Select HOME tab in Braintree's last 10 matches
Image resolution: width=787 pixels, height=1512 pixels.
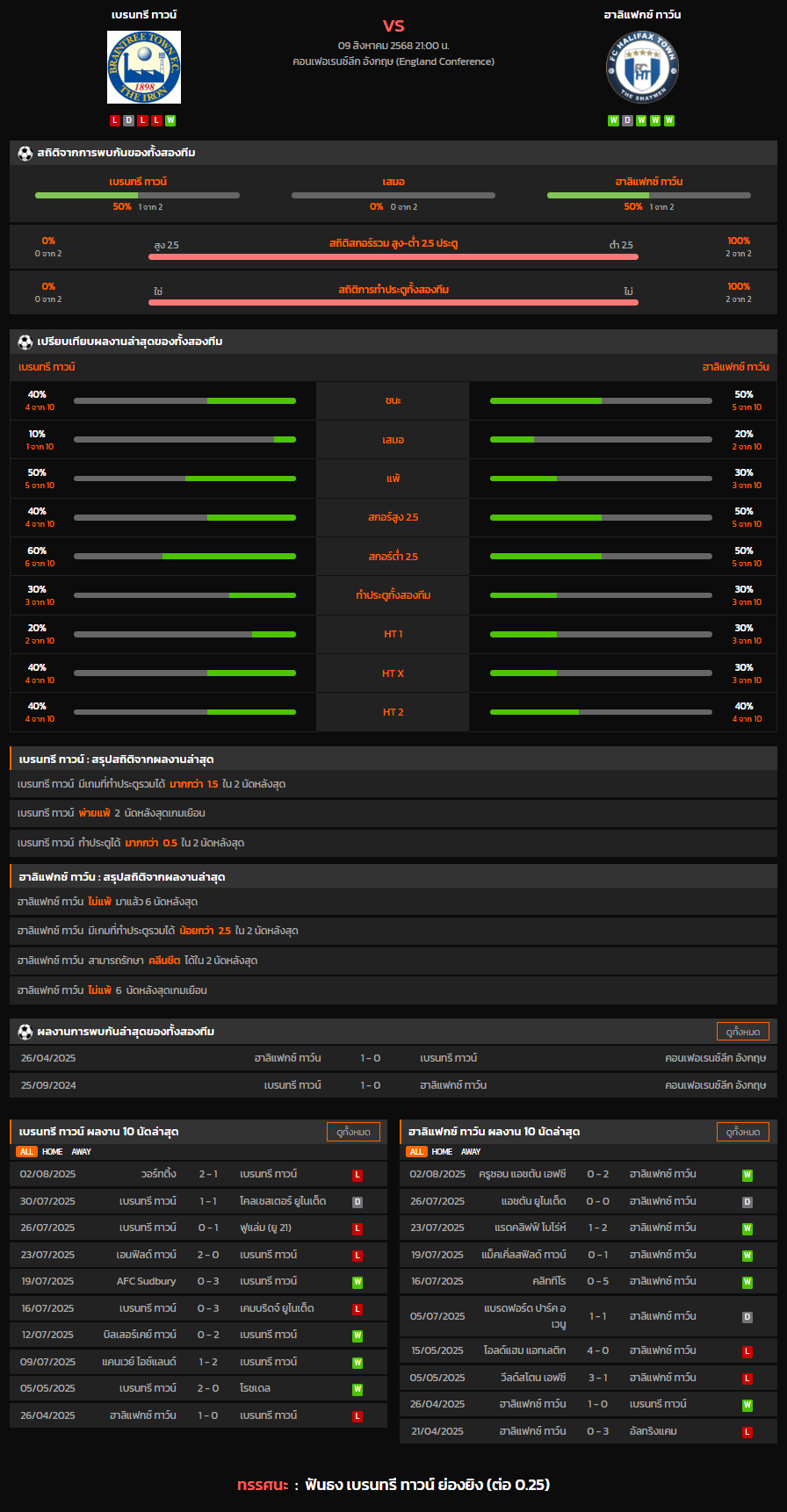pyautogui.click(x=53, y=1152)
